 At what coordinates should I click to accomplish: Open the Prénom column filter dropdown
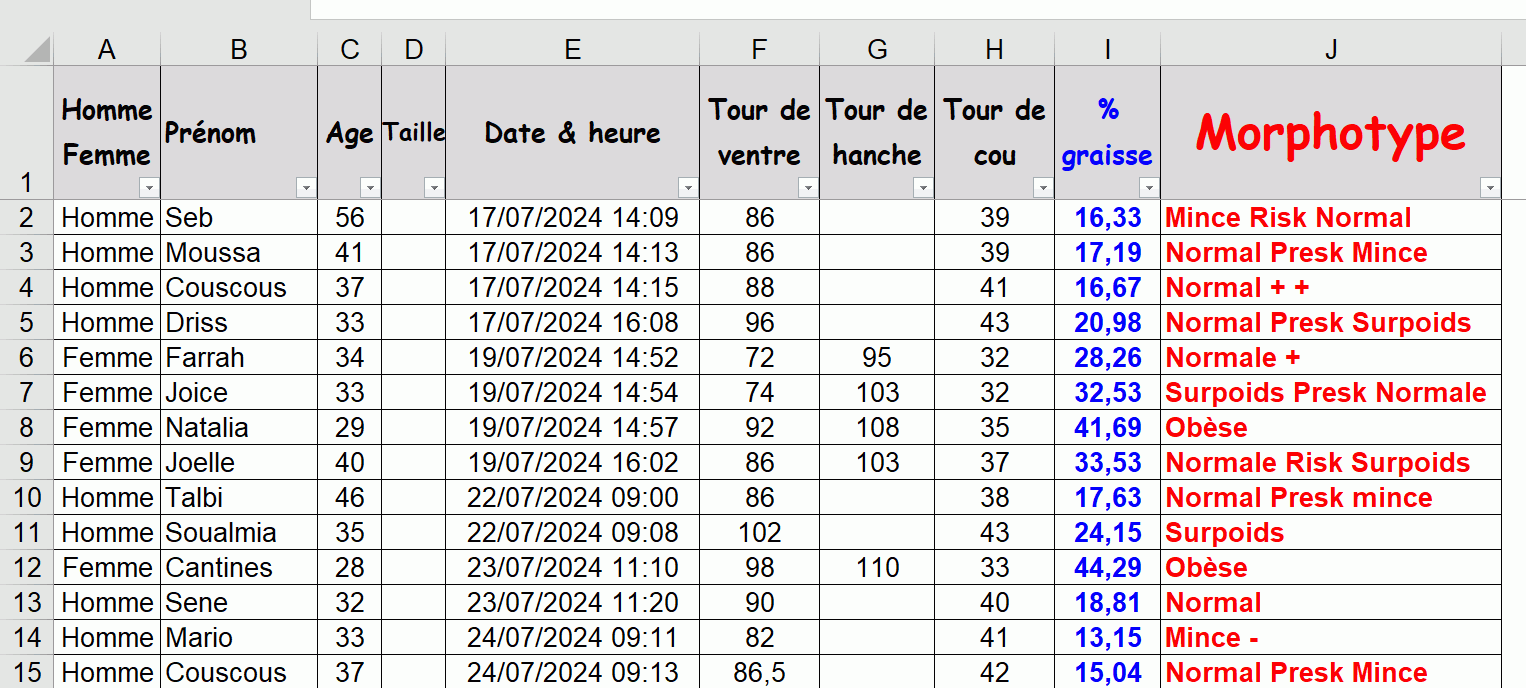click(306, 187)
